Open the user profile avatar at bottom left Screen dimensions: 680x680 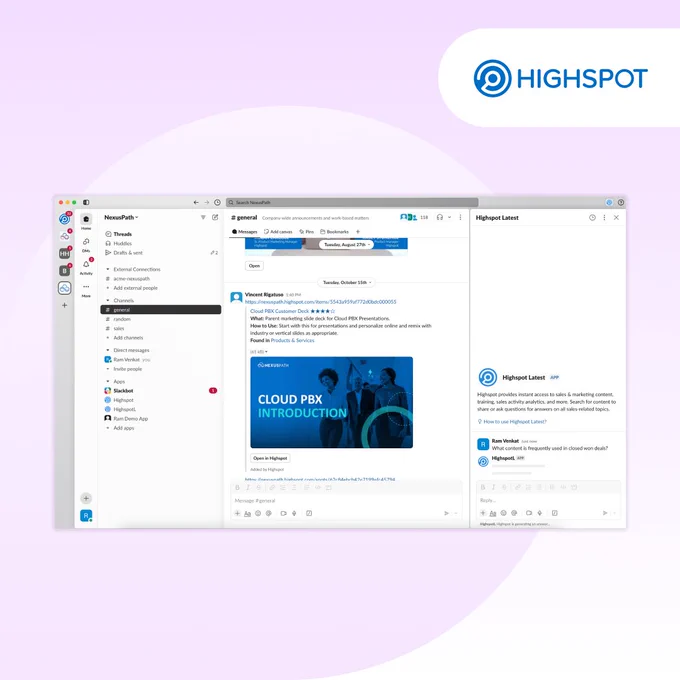(86, 516)
